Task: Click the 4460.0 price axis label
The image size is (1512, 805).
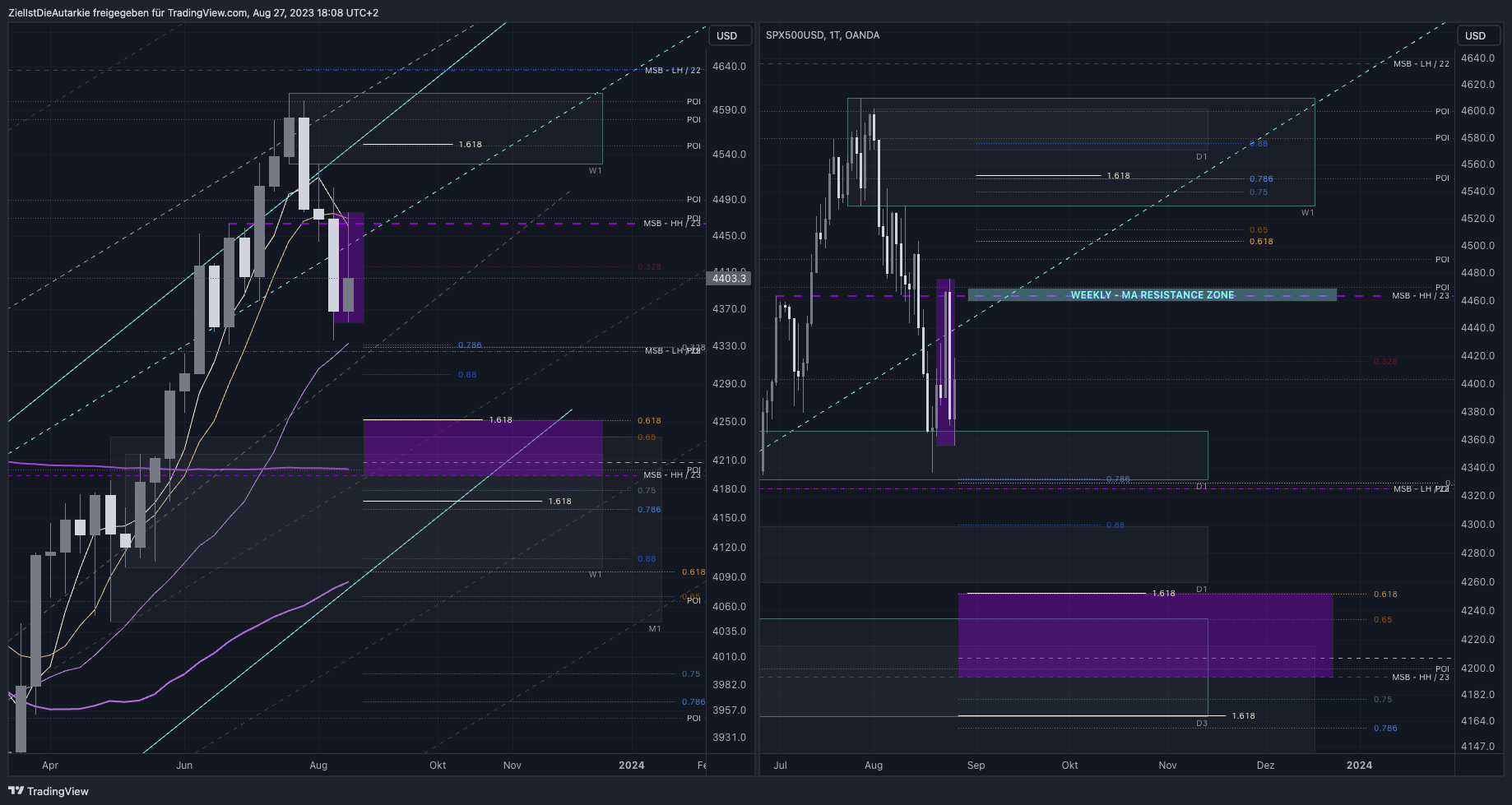Action: tap(1477, 301)
